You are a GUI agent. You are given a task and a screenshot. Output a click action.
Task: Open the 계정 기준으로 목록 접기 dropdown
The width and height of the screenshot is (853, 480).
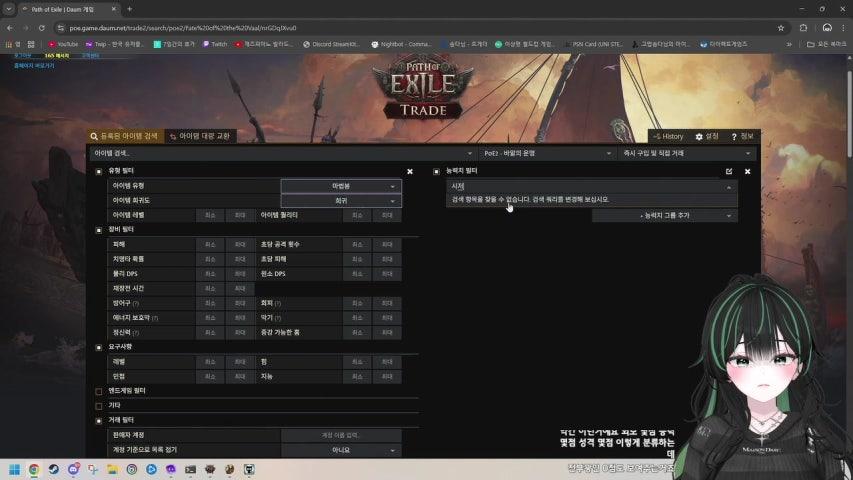click(x=341, y=451)
